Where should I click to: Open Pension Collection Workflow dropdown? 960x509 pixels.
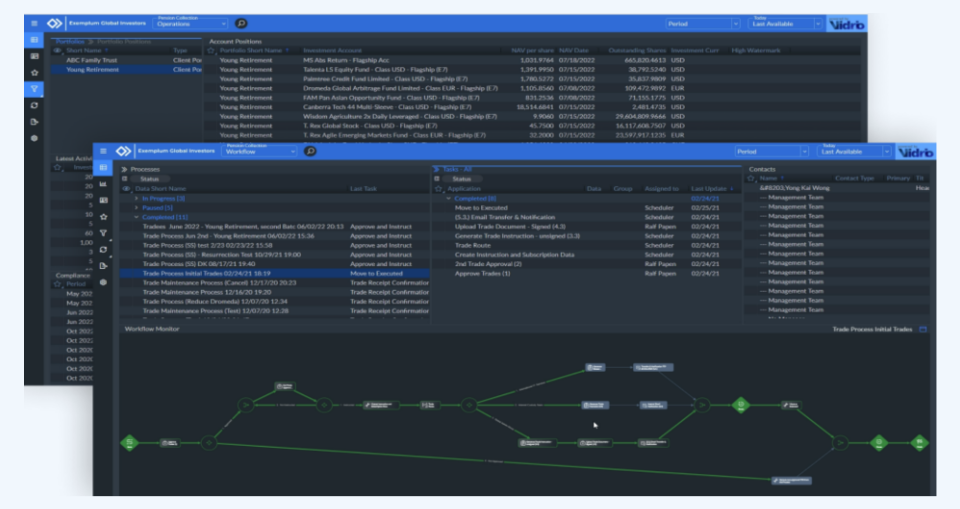click(261, 150)
